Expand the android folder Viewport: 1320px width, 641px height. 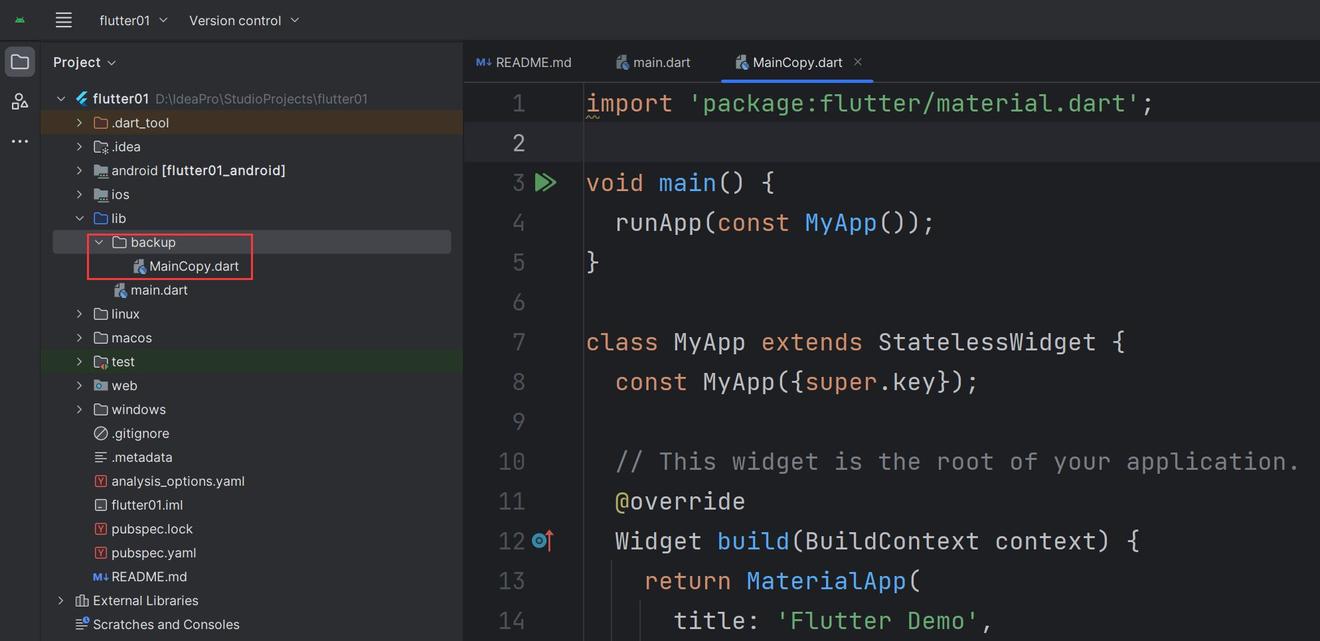pyautogui.click(x=79, y=171)
